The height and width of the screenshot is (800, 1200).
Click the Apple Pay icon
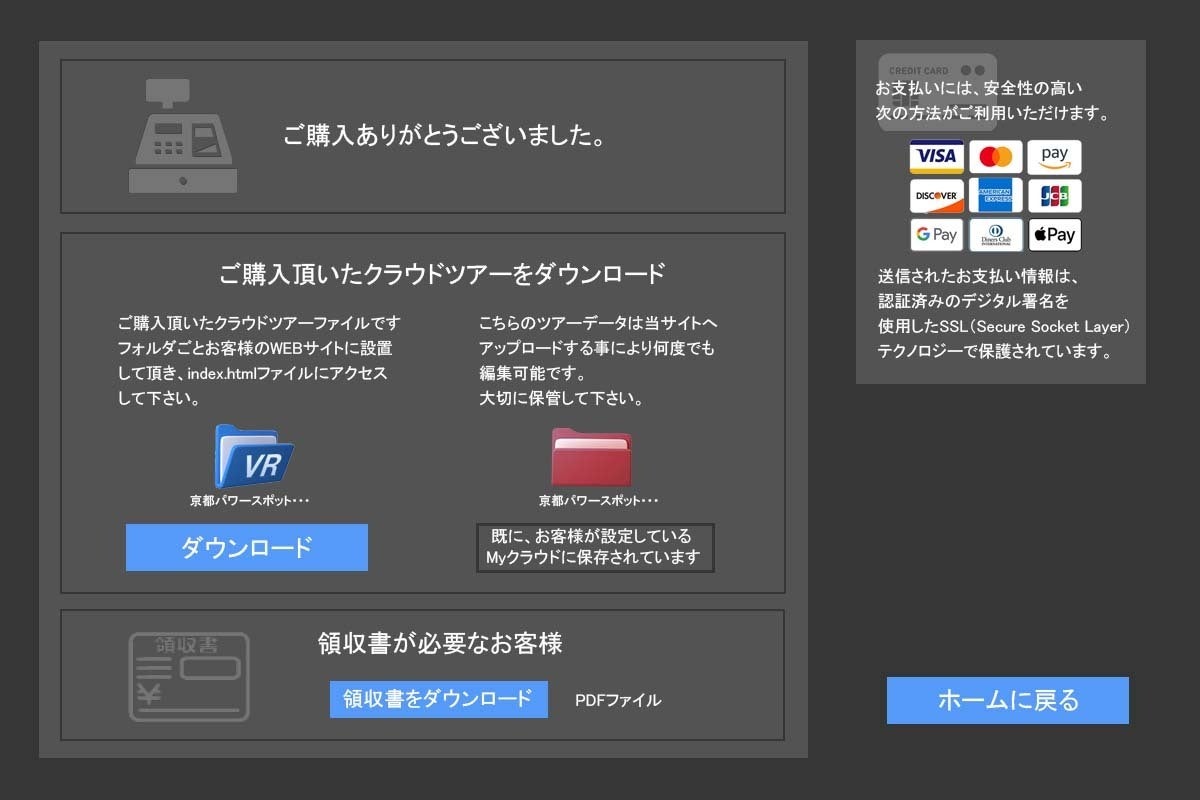(x=1054, y=235)
